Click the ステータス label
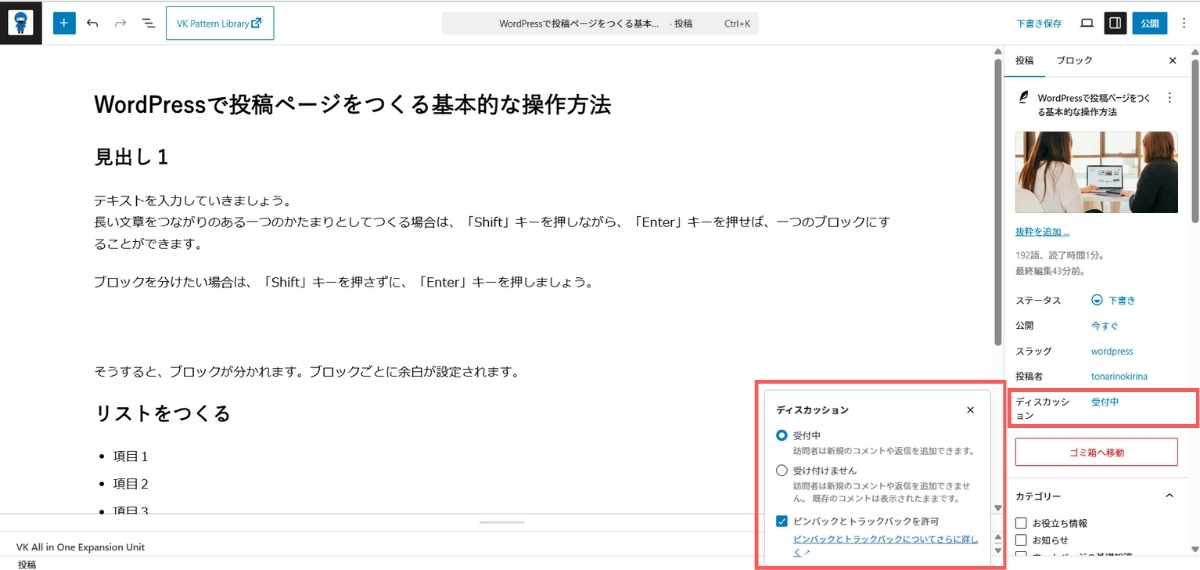Viewport: 1200px width, 570px height. coord(1036,300)
